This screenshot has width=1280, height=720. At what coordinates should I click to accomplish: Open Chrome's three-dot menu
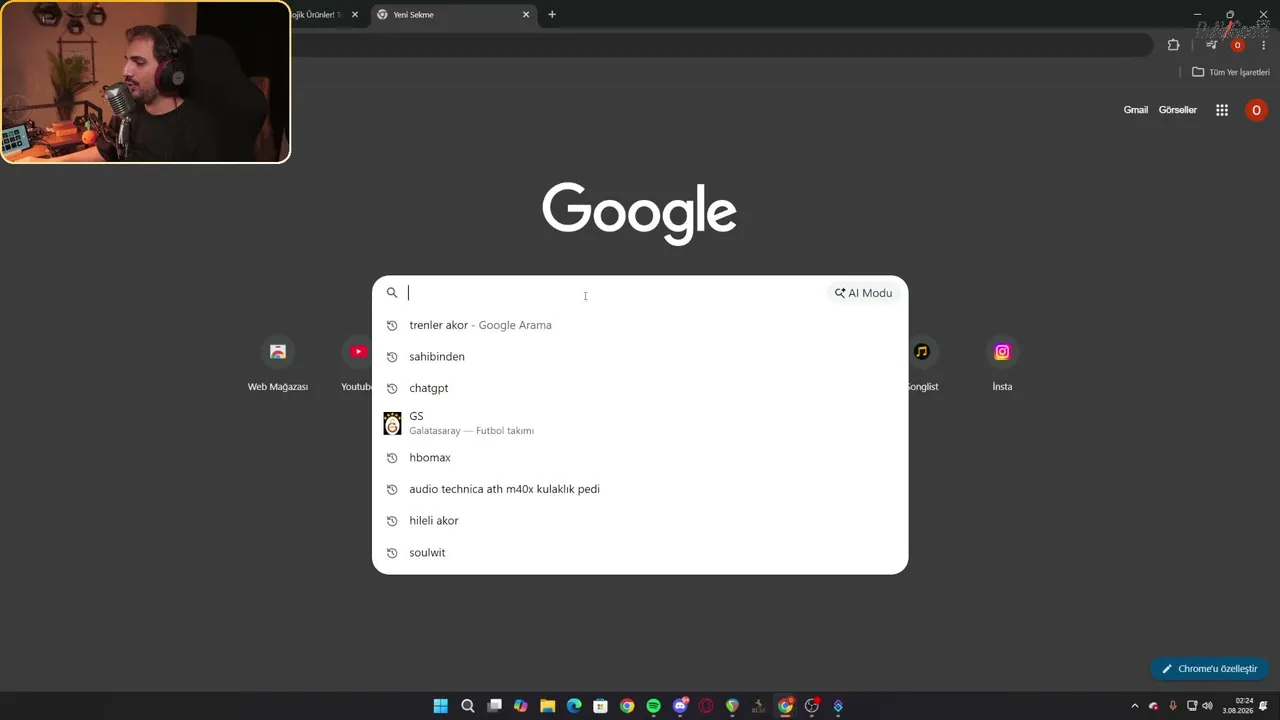pos(1263,45)
